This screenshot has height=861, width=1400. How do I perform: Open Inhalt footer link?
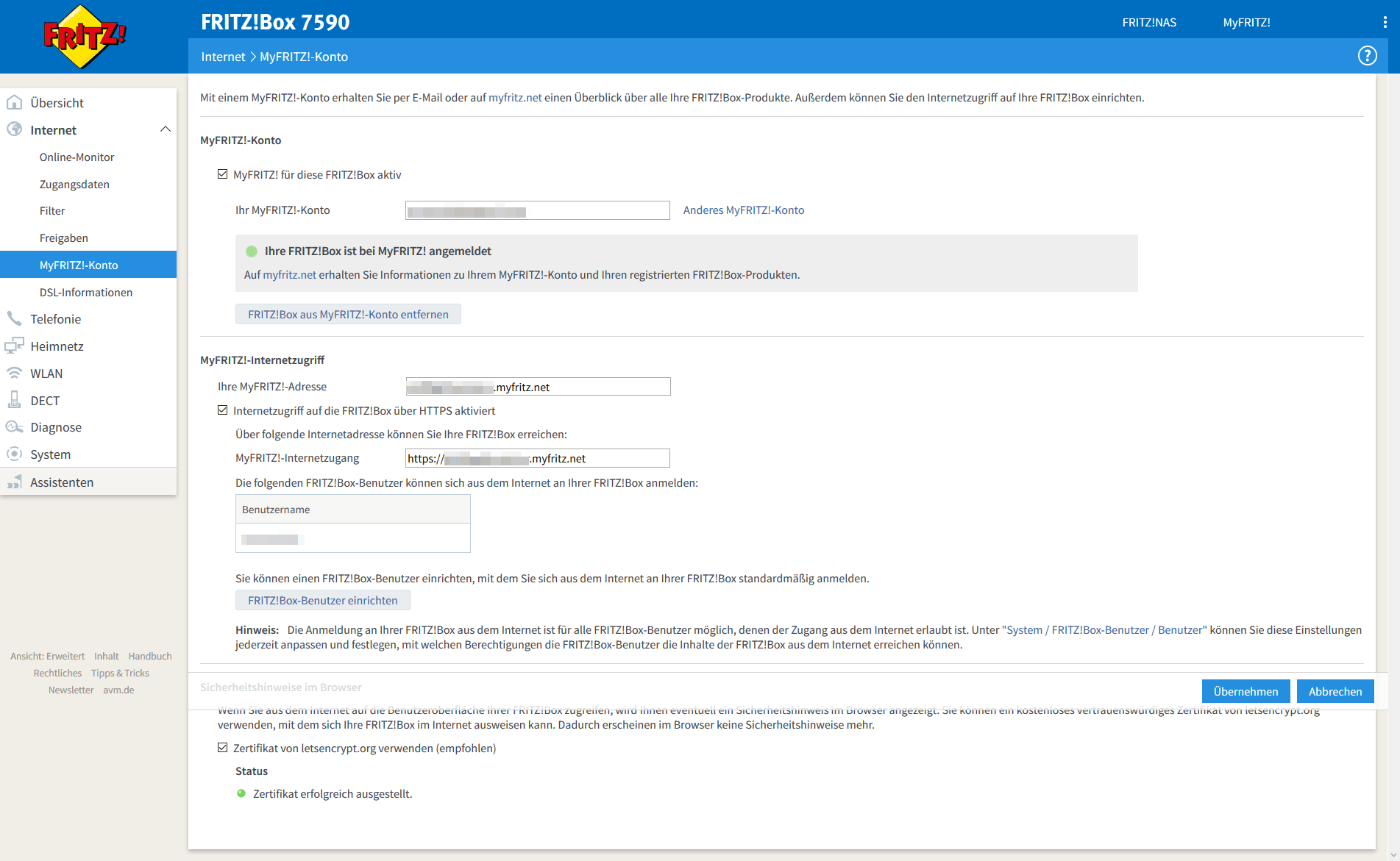(107, 656)
